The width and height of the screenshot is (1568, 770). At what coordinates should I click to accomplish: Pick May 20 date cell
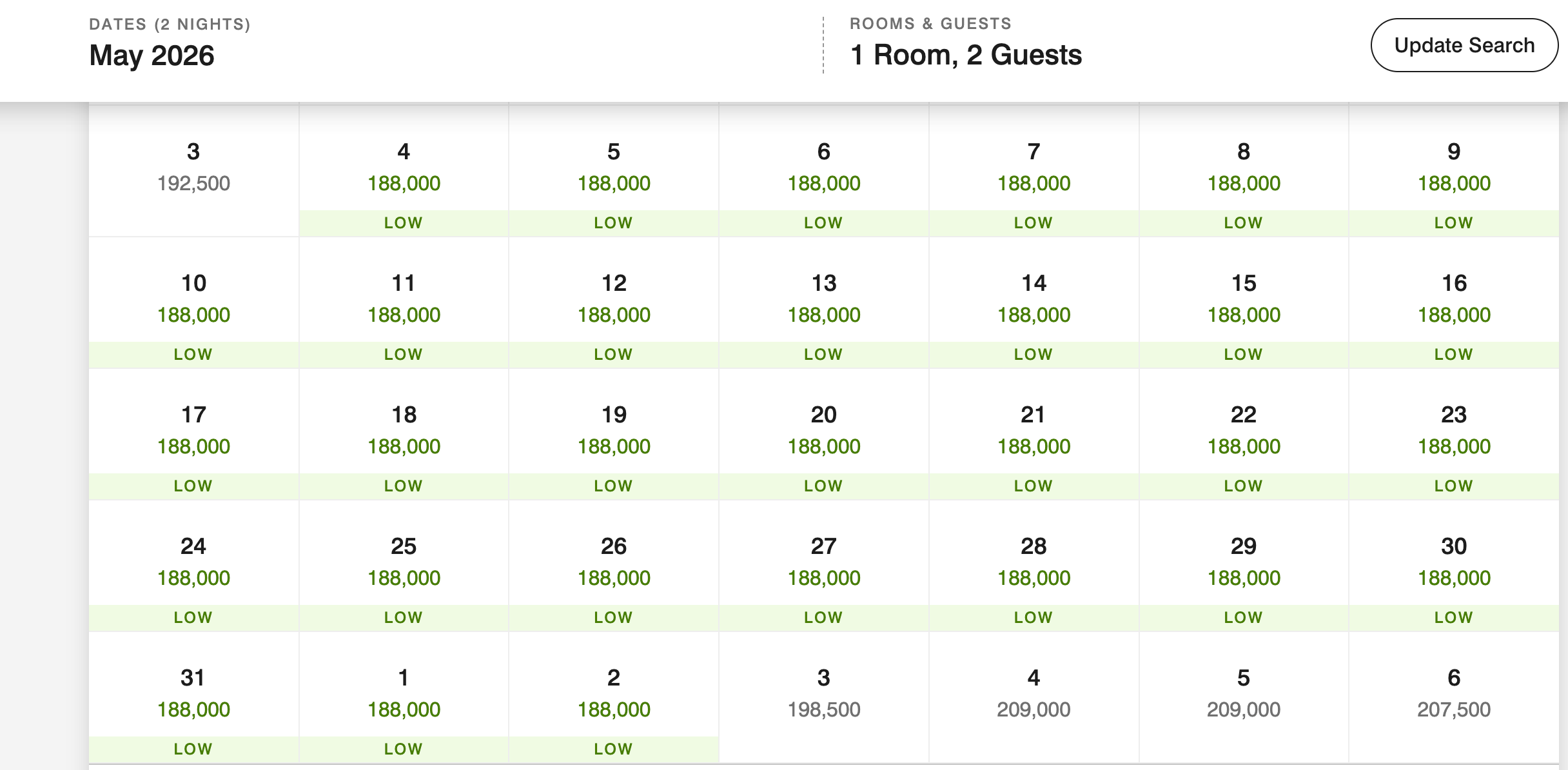[824, 434]
